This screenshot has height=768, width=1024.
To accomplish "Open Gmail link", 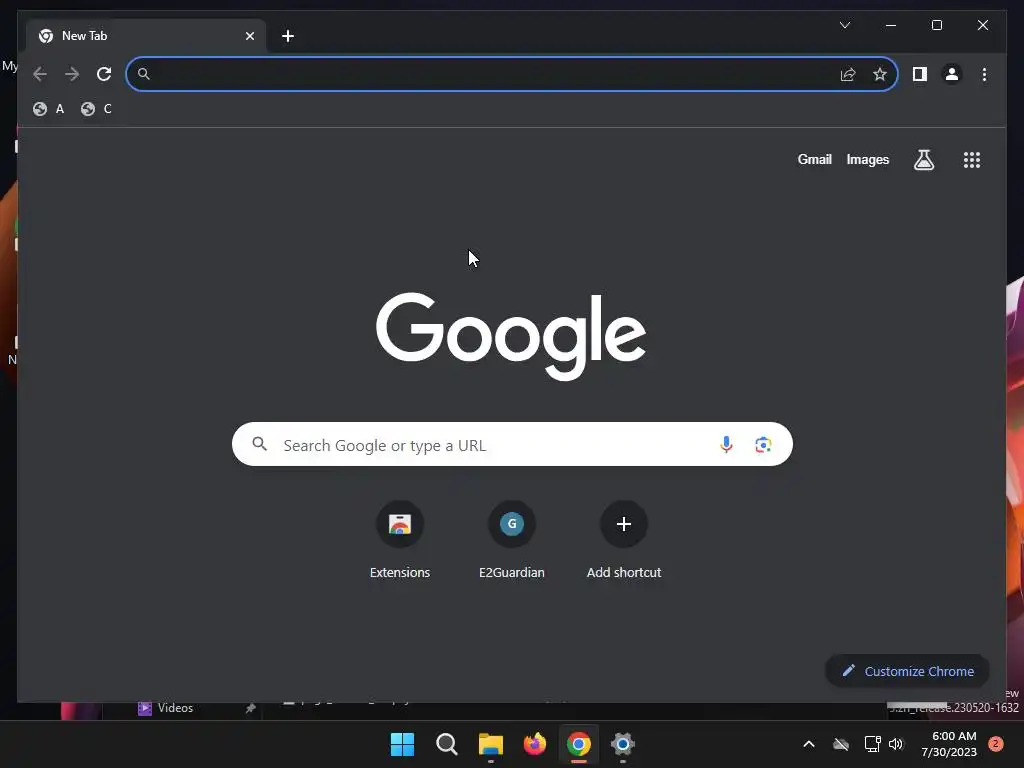I will tap(814, 159).
